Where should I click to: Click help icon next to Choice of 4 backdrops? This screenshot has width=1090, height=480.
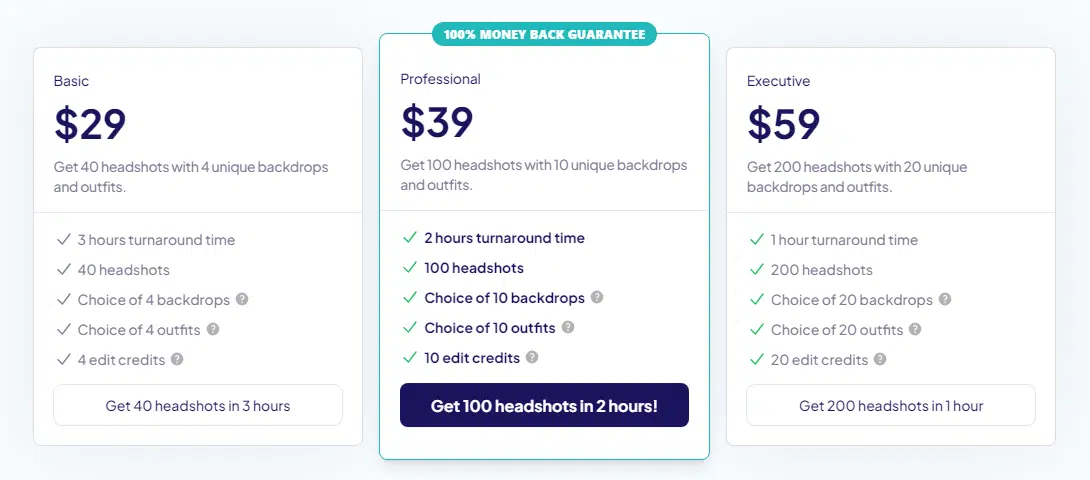coord(242,299)
